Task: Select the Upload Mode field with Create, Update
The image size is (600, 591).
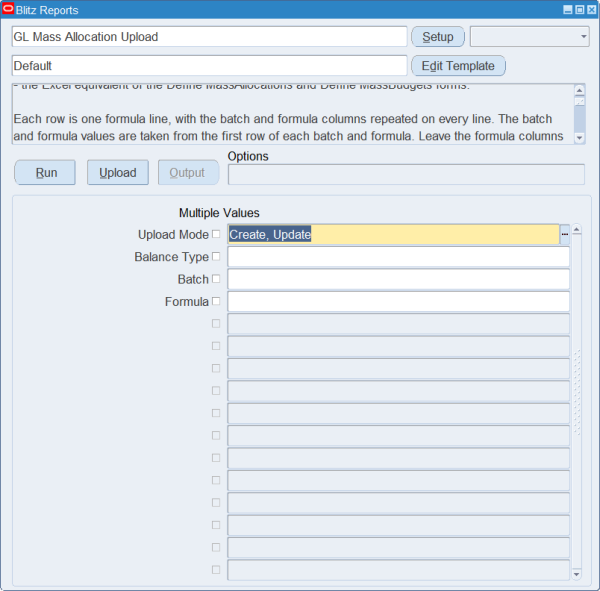Action: click(394, 234)
